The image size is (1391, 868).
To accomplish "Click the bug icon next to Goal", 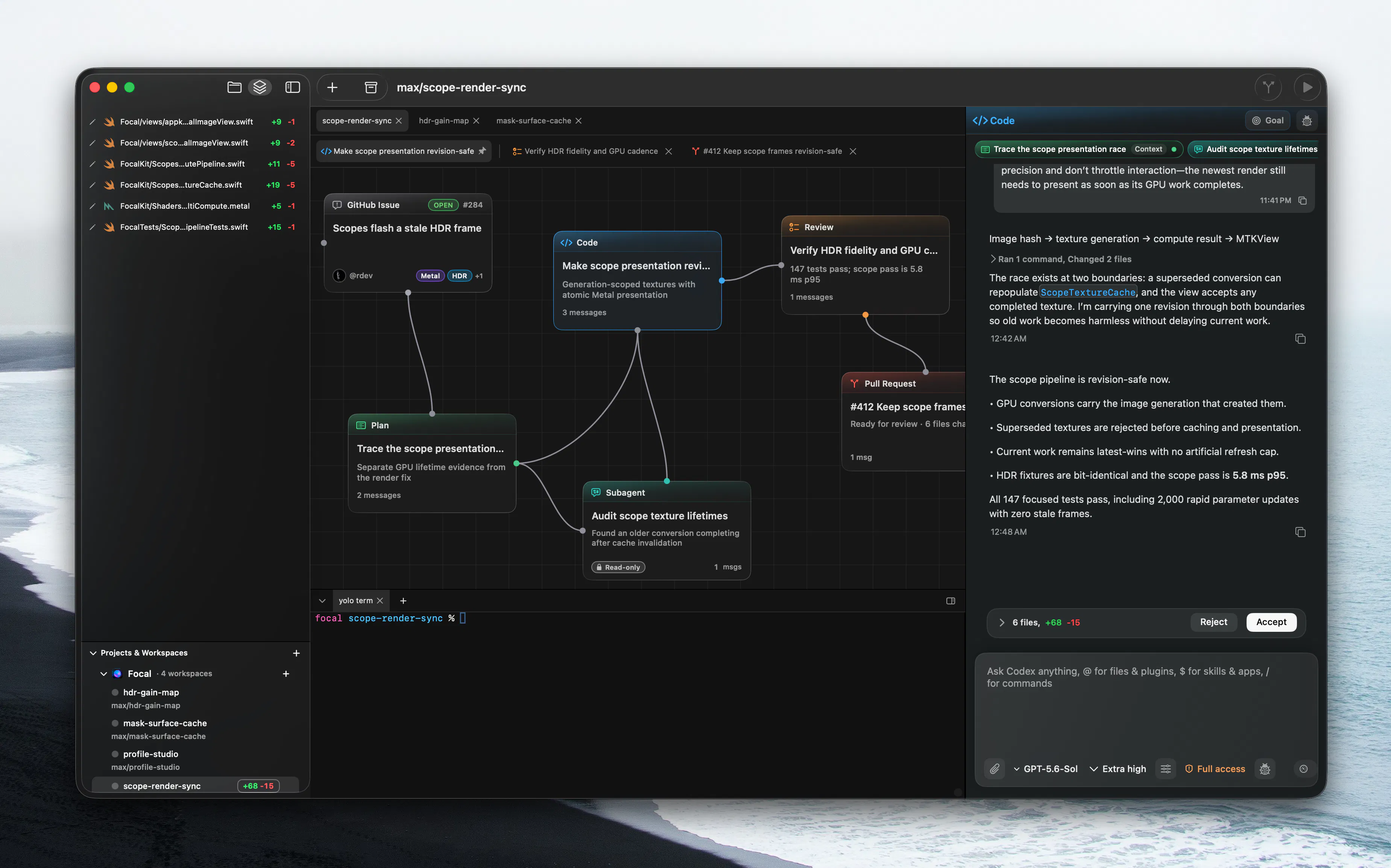I will pyautogui.click(x=1307, y=121).
